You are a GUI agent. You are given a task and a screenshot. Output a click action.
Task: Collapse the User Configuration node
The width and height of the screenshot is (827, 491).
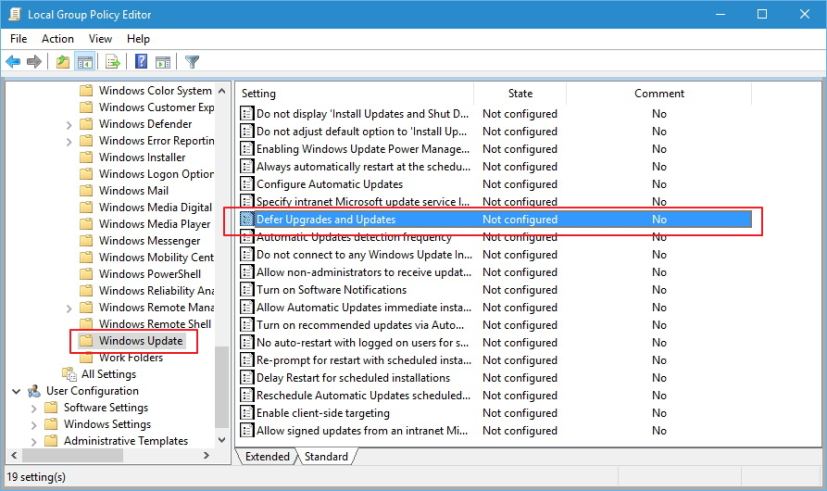click(x=16, y=391)
